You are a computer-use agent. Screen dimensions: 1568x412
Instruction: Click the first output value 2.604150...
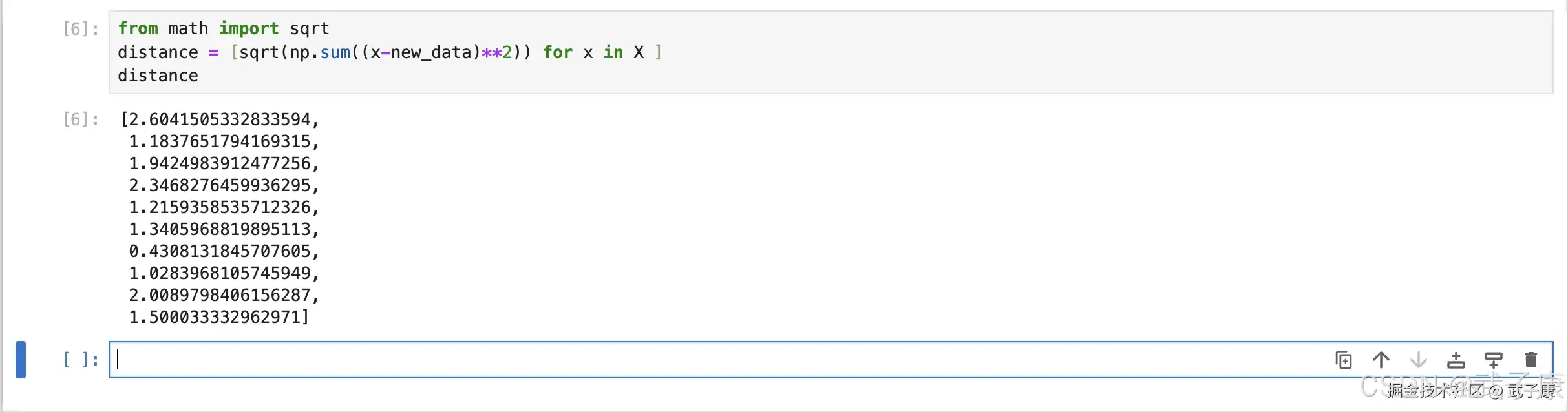220,119
